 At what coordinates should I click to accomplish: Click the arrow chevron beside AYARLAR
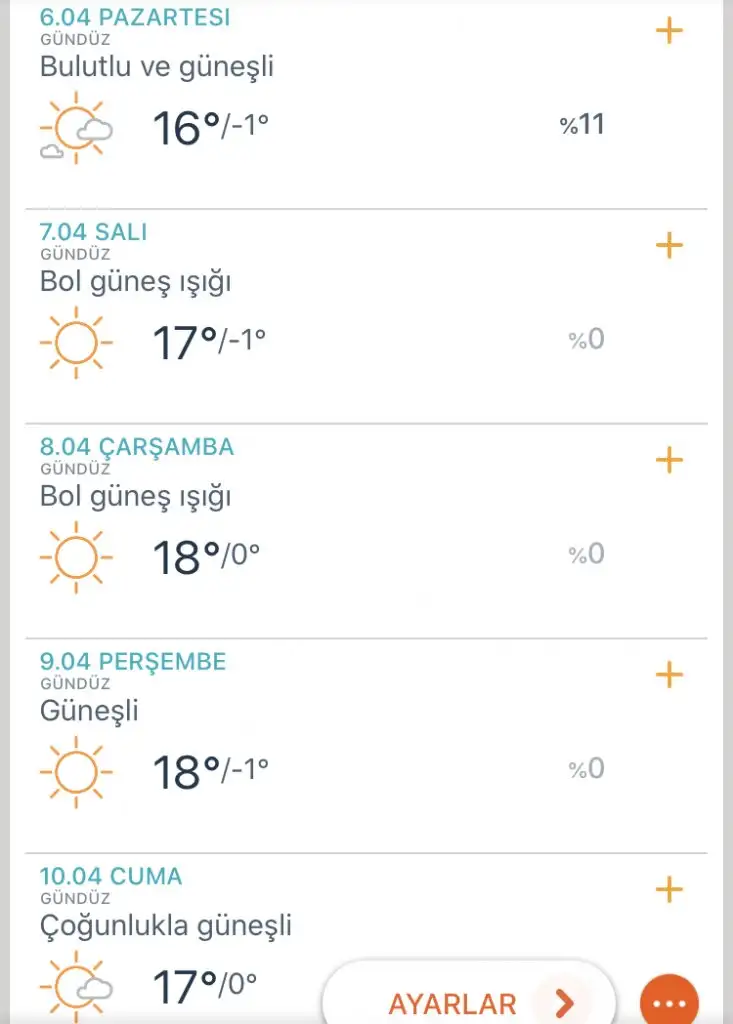pyautogui.click(x=564, y=1002)
